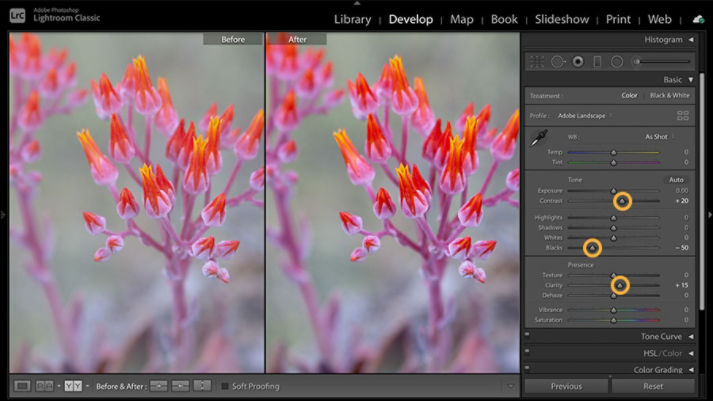Viewport: 713px width, 401px height.
Task: Expand the Tone Curve panel
Action: click(691, 336)
